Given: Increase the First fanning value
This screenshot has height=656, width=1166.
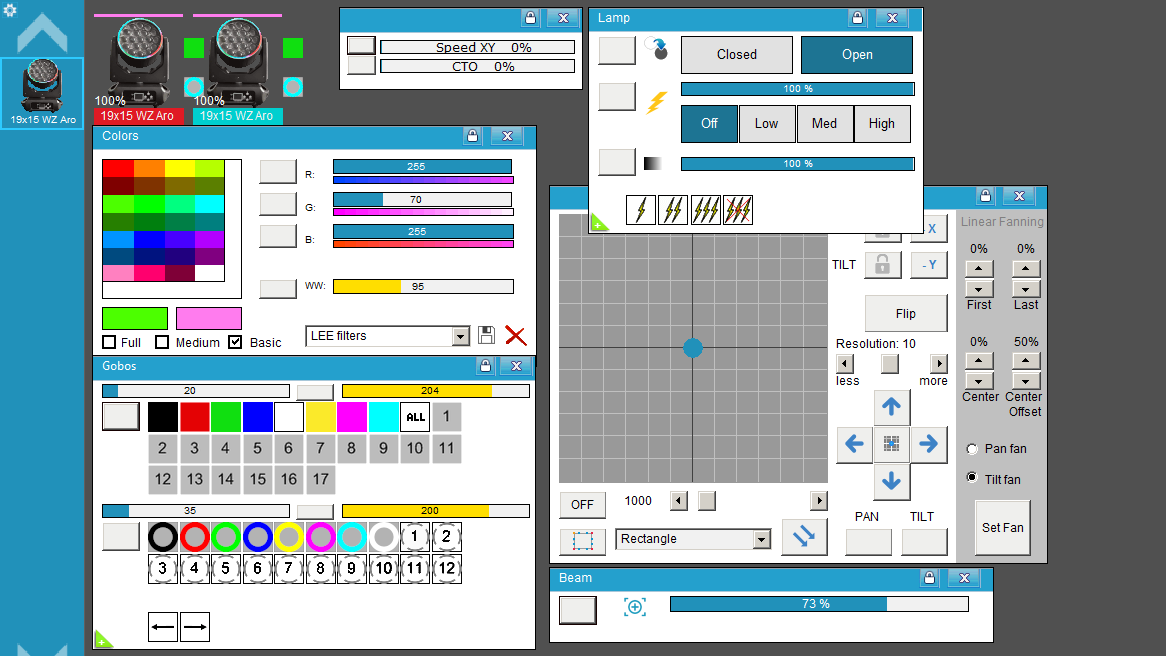Looking at the screenshot, I should point(979,268).
